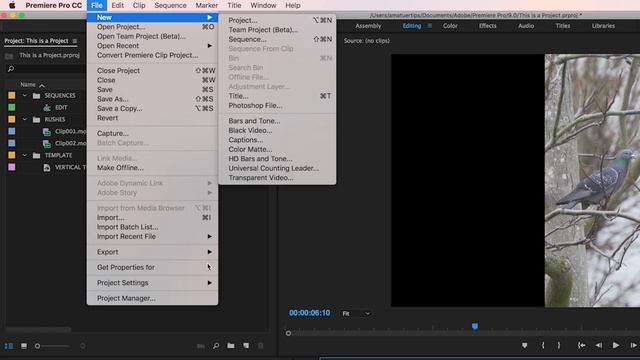The image size is (640, 360).
Task: Click the Clip001 clip icon
Action: (47, 131)
